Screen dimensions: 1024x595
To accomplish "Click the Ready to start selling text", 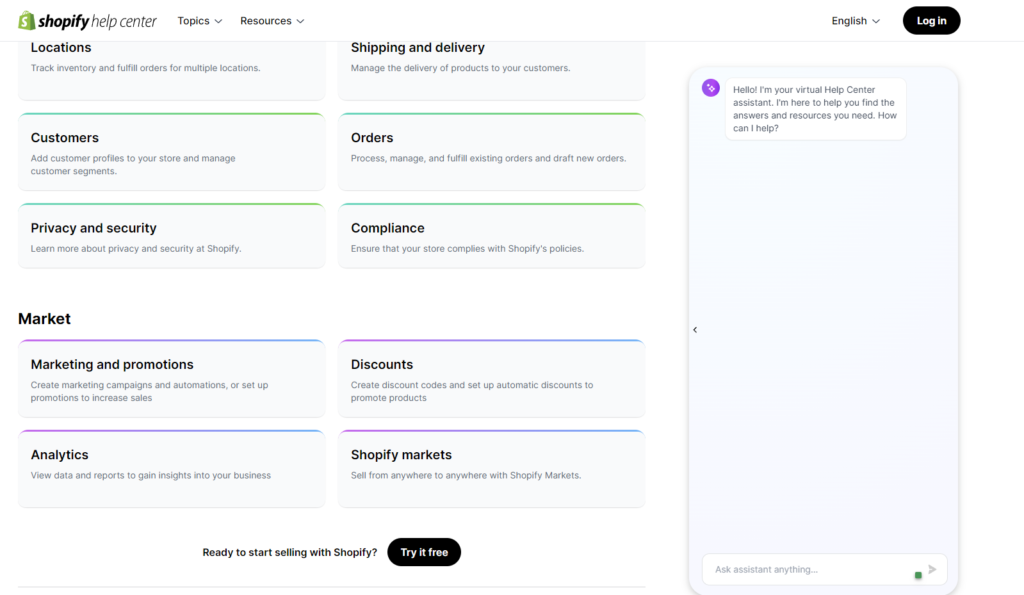I will click(x=290, y=553).
